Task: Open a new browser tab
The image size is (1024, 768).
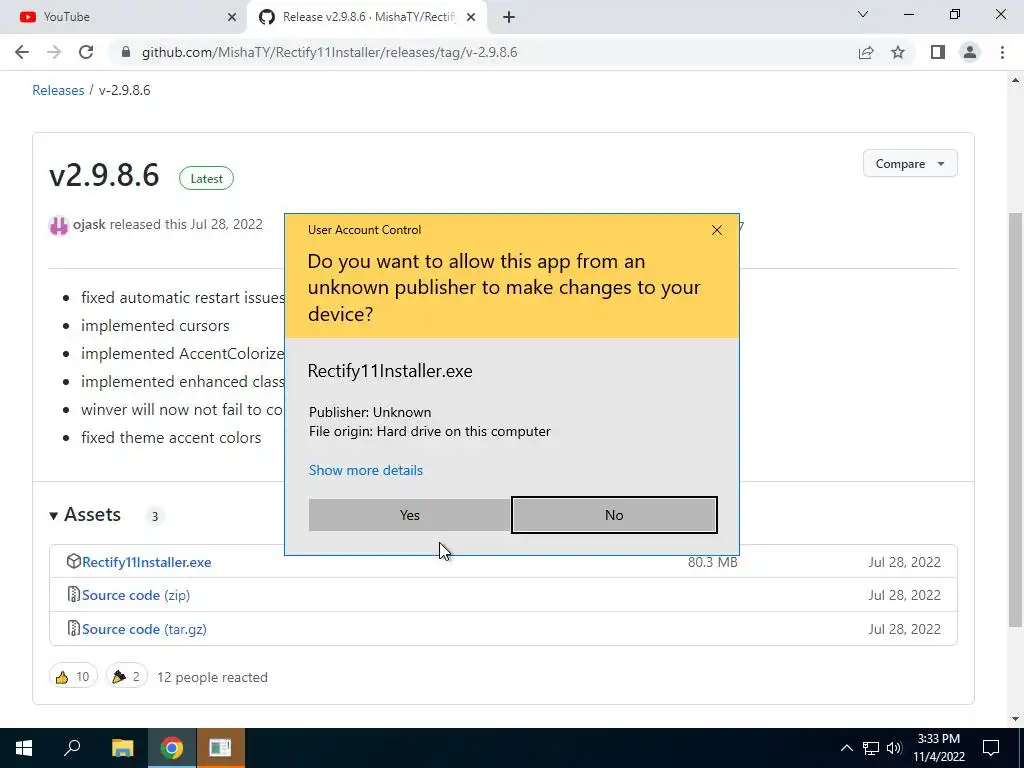Action: [x=509, y=17]
